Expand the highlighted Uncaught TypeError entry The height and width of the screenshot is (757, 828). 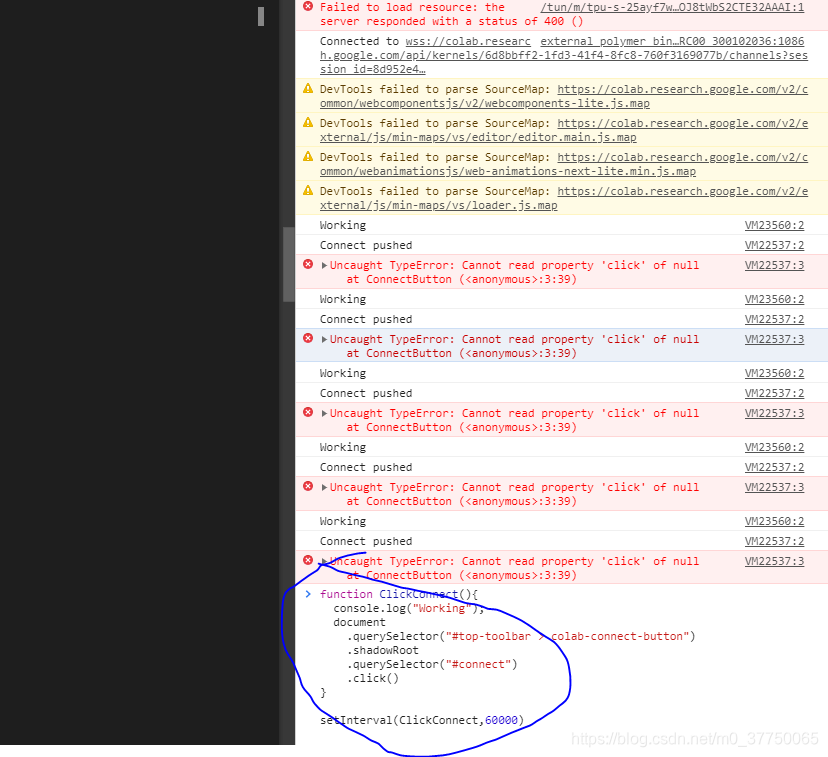tap(324, 339)
